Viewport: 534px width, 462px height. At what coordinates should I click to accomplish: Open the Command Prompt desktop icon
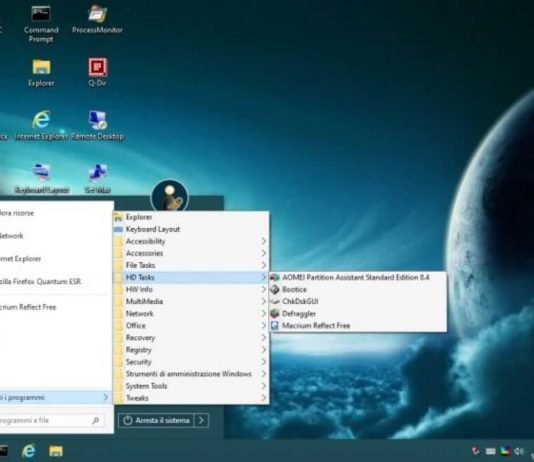click(41, 24)
